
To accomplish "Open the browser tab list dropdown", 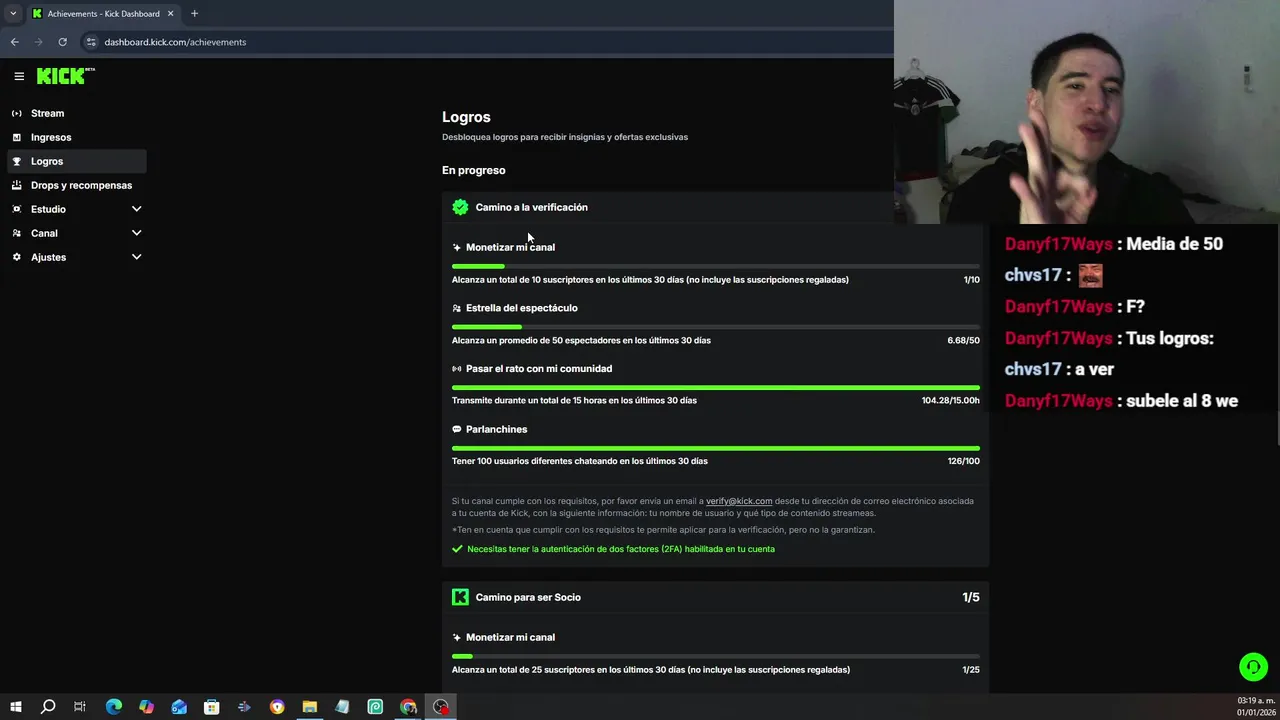I will tap(13, 14).
